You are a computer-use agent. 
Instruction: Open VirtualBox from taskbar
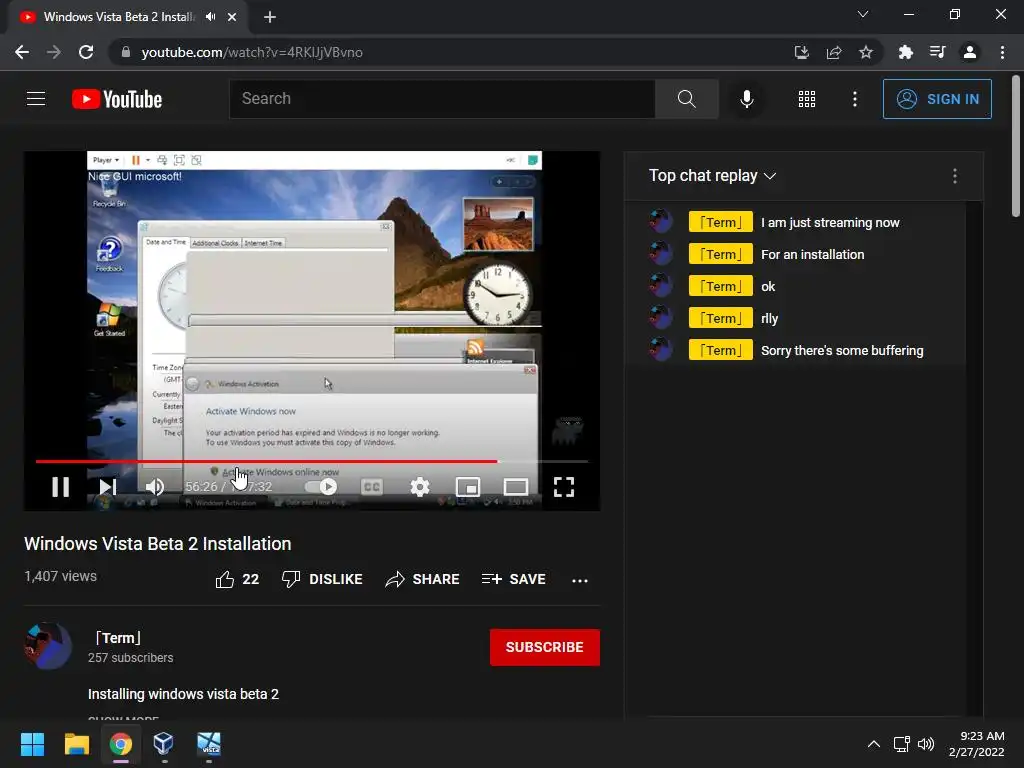click(x=163, y=744)
